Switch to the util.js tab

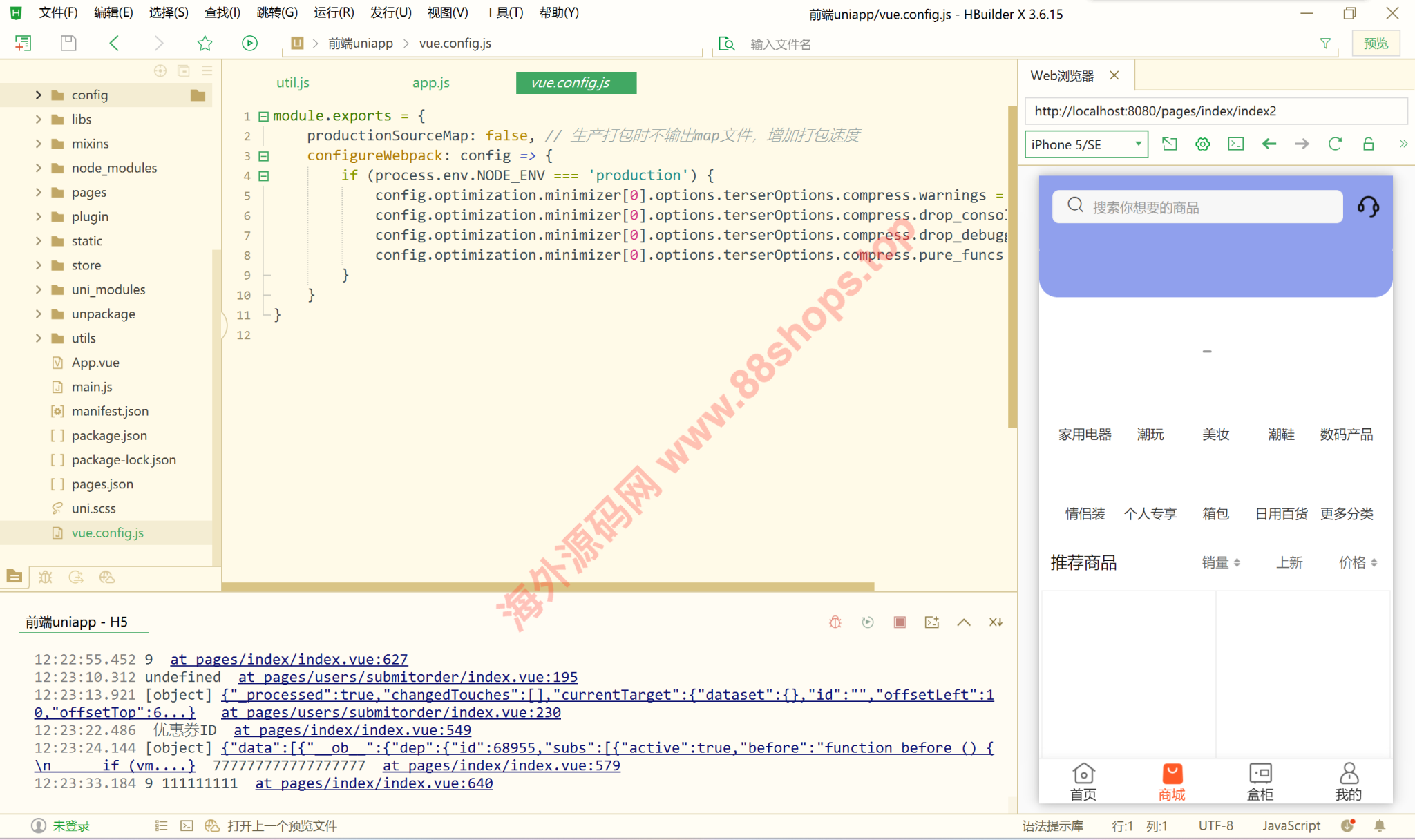coord(292,83)
